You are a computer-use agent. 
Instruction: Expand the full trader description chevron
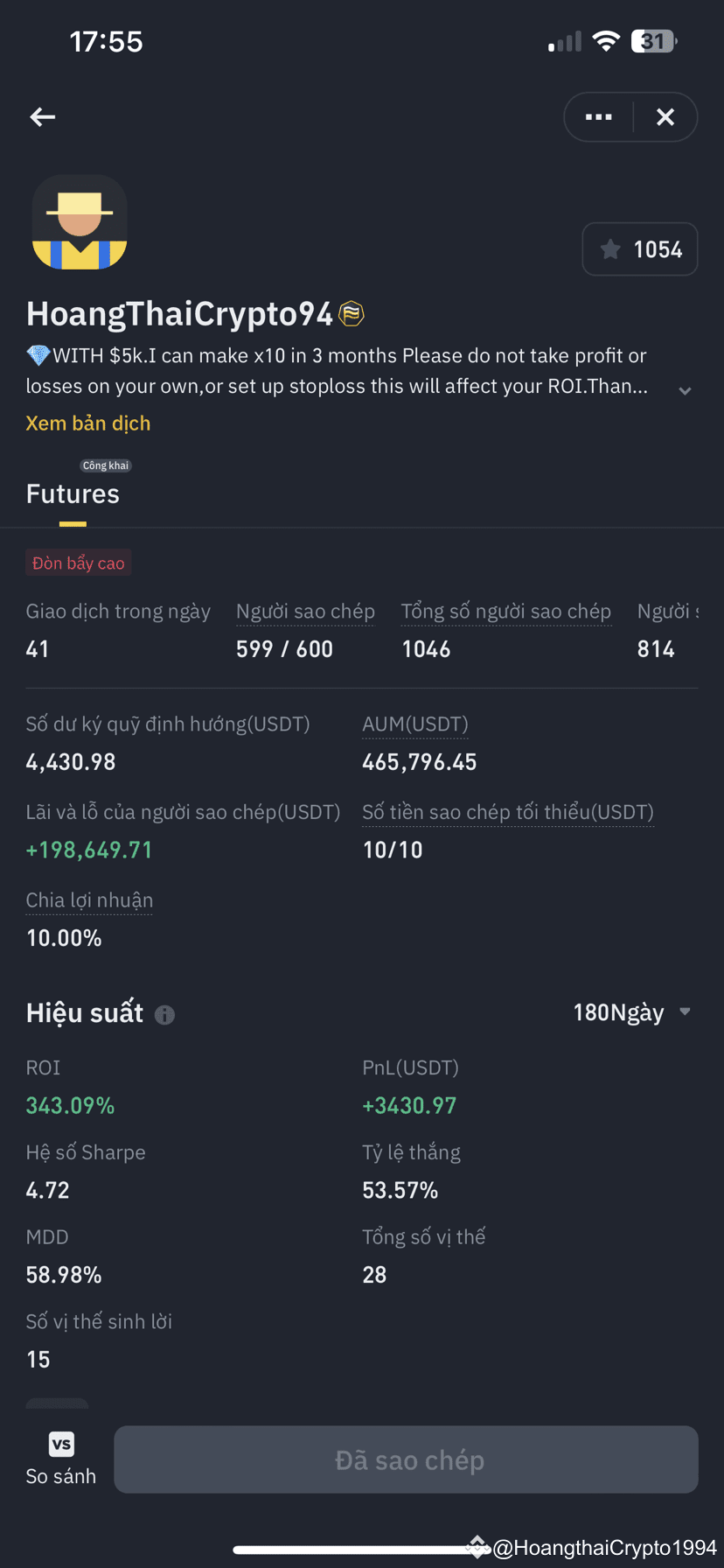click(685, 390)
